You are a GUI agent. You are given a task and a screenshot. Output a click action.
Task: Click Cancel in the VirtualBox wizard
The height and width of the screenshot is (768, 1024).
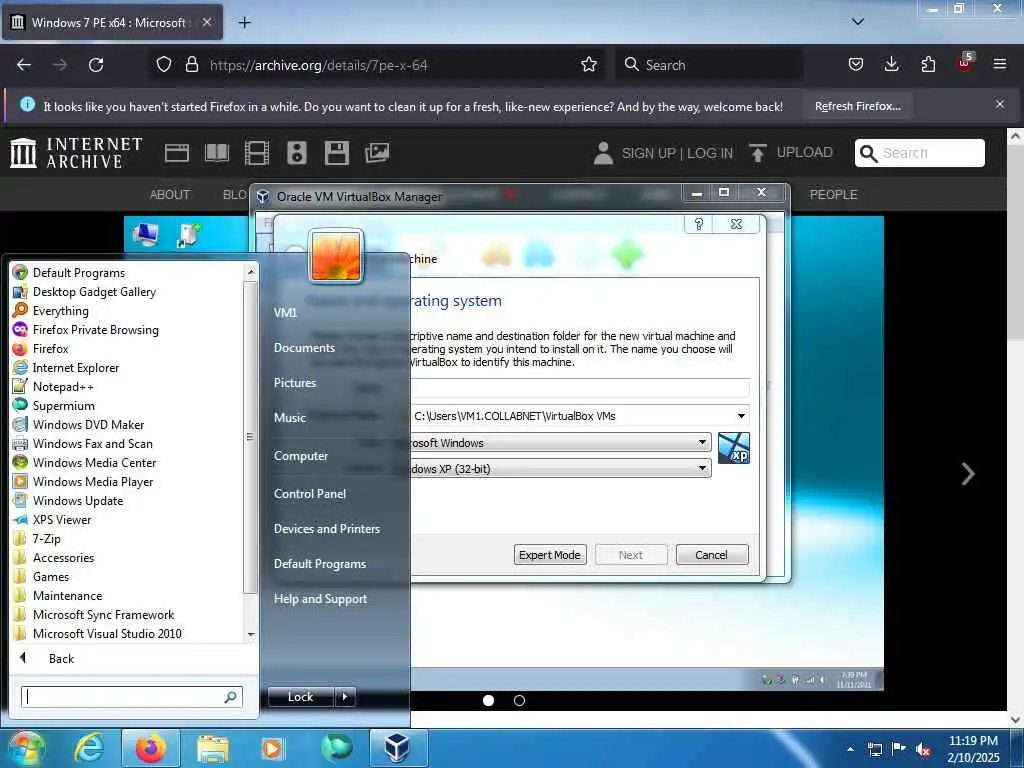712,554
